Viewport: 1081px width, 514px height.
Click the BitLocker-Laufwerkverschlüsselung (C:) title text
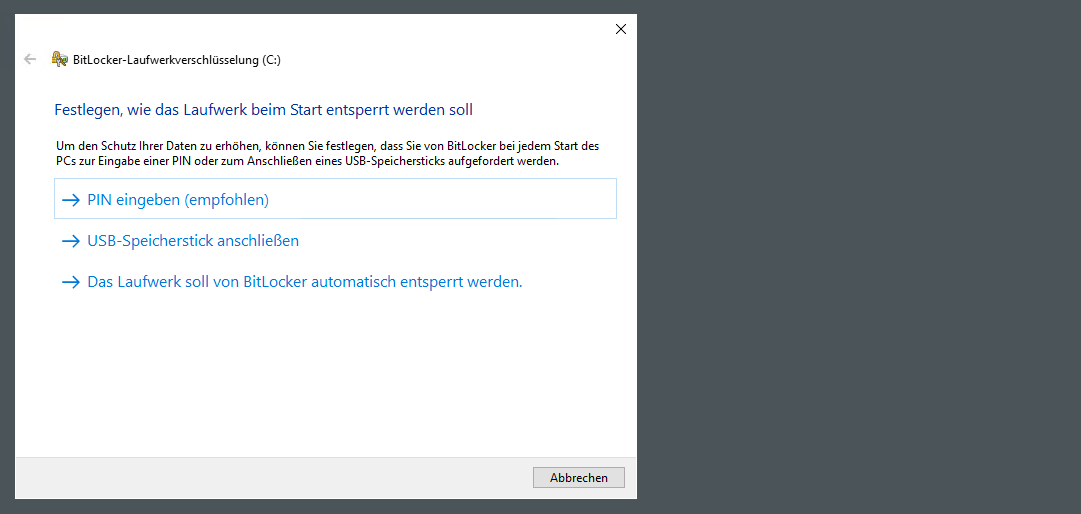[176, 60]
